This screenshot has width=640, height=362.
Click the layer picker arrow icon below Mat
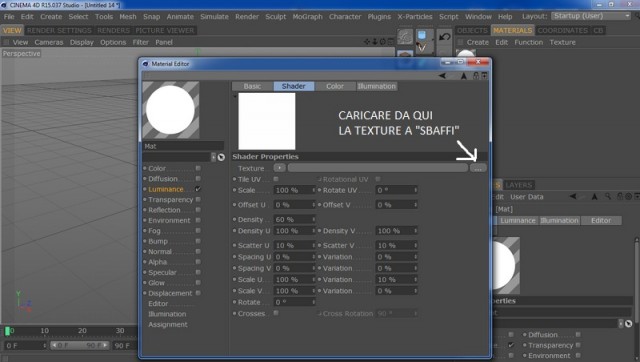[x=221, y=157]
